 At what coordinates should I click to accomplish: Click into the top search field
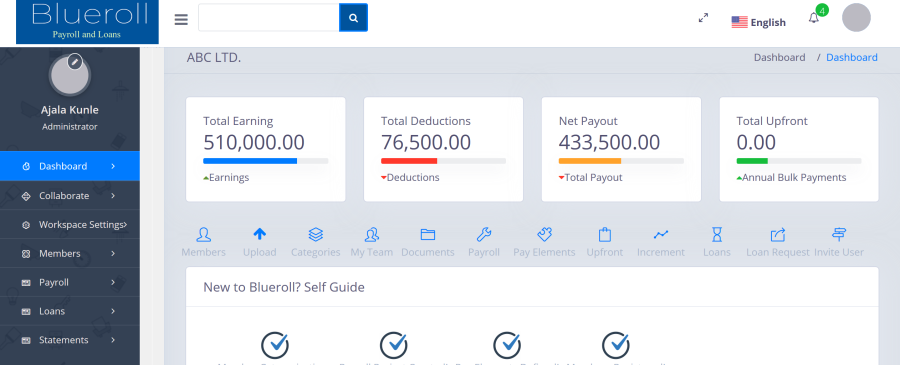(x=269, y=18)
